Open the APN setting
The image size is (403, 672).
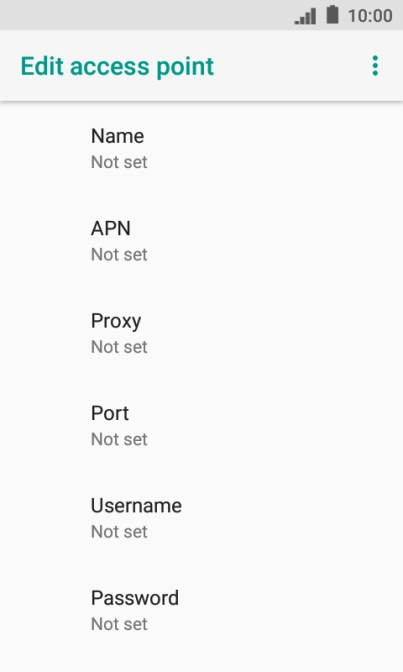(x=202, y=241)
